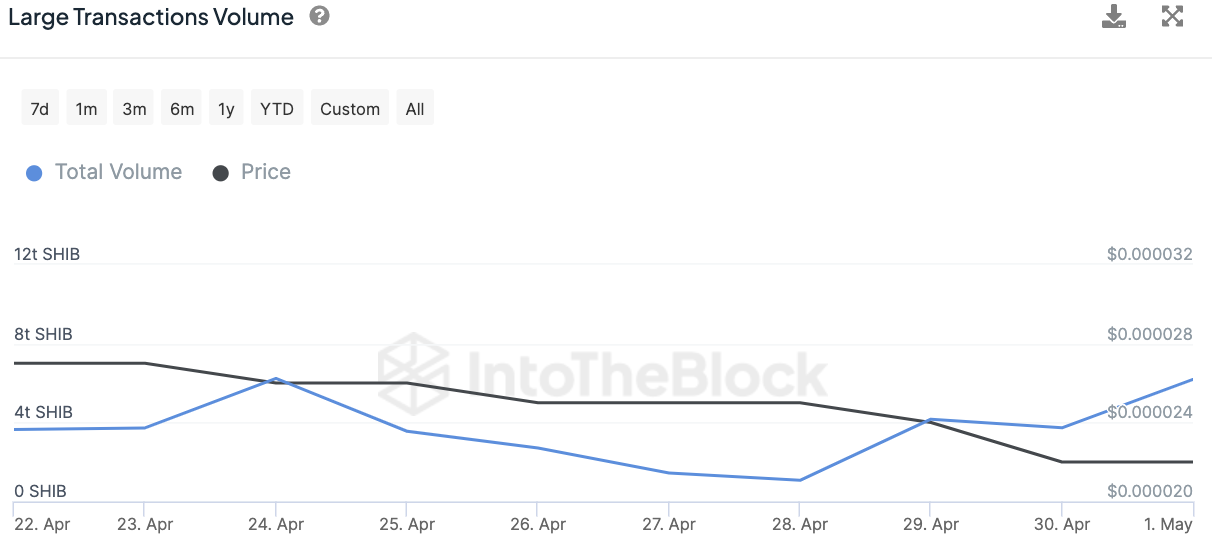Select the 7d time range
Screen dimensions: 1212x540
click(39, 109)
